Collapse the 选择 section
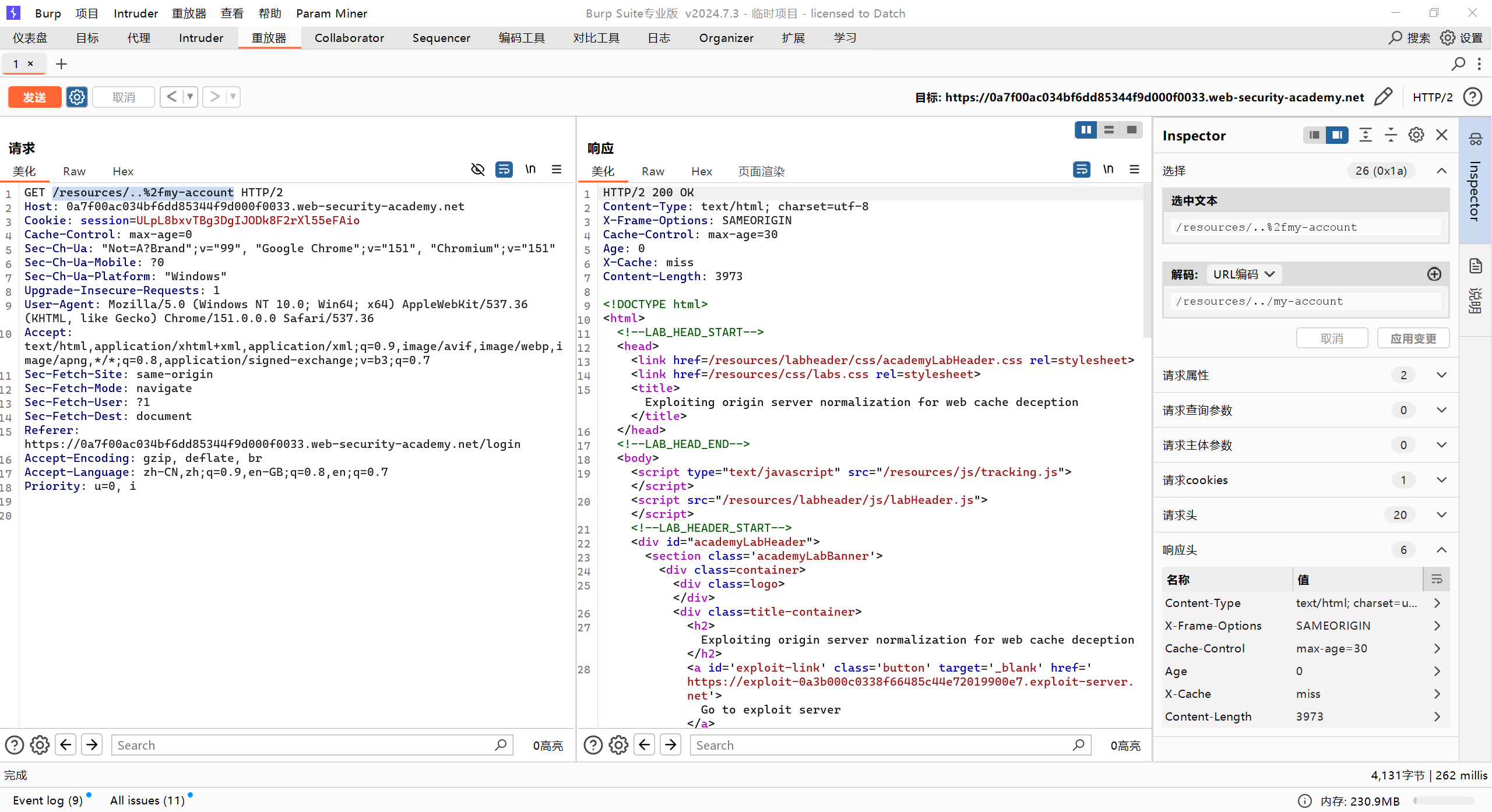This screenshot has height=812, width=1492. coord(1442,171)
